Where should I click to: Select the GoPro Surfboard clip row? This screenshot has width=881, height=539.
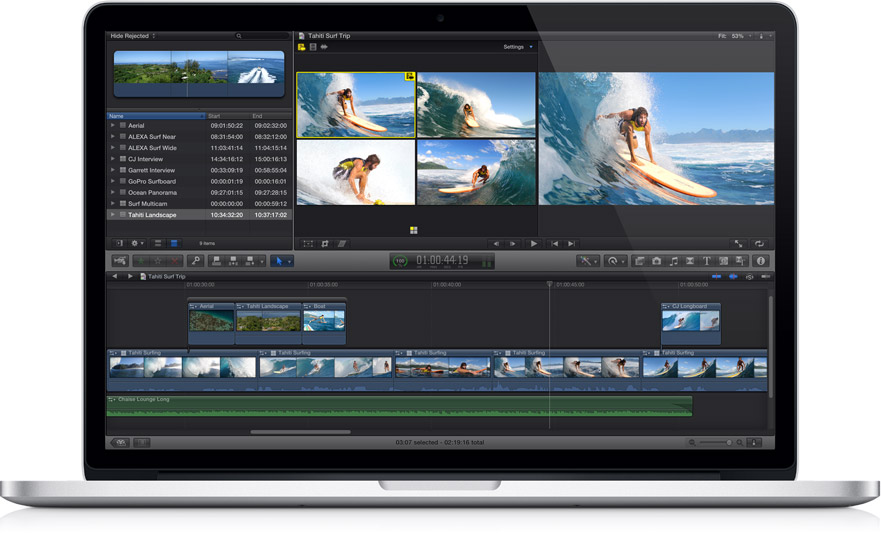[199, 181]
